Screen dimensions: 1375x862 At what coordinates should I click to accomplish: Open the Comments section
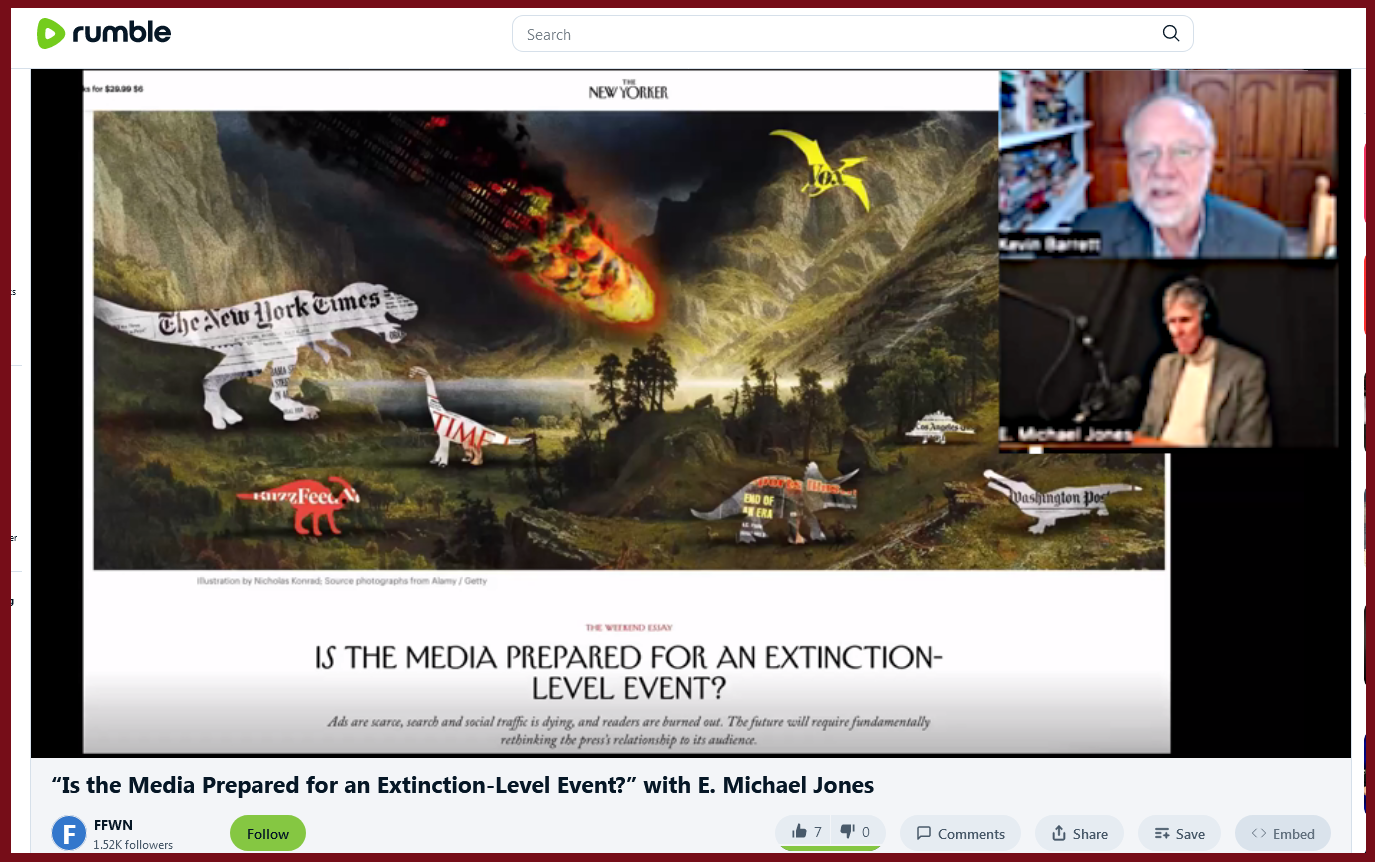960,833
